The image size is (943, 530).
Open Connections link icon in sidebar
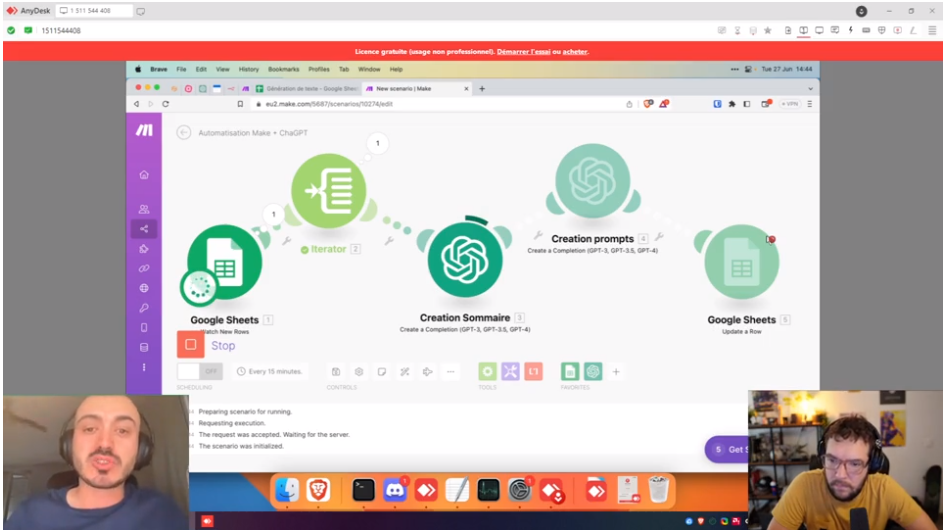click(x=144, y=268)
